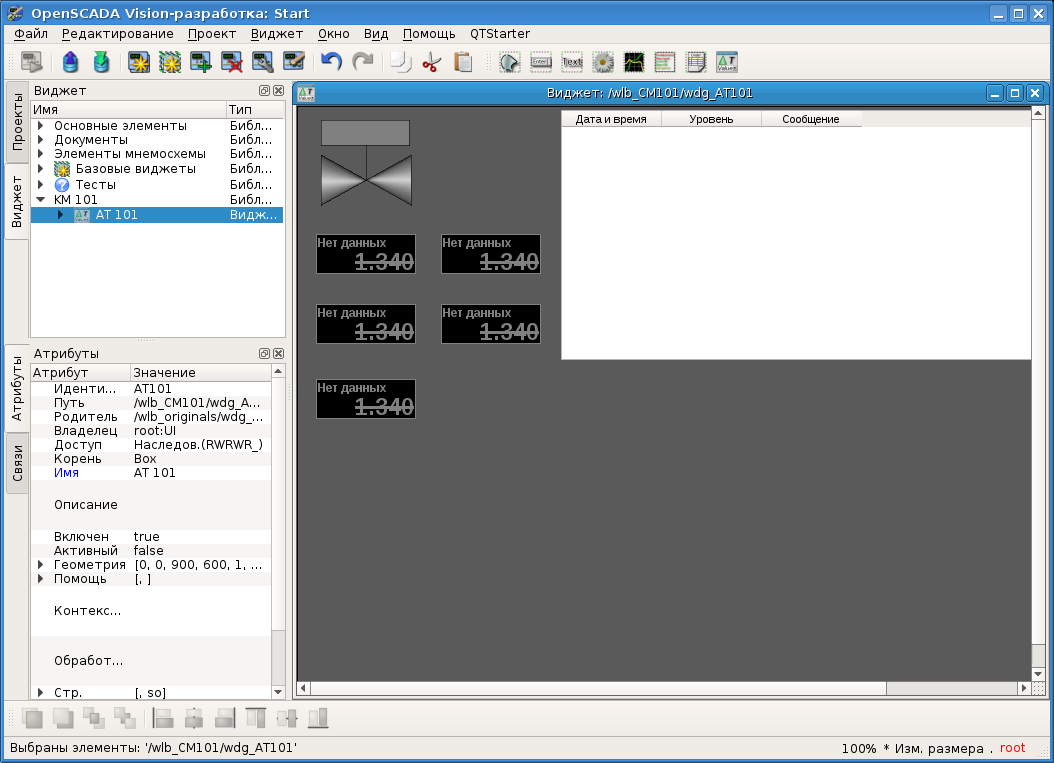Image resolution: width=1054 pixels, height=763 pixels.
Task: Click the undo arrow in toolbar
Action: coord(331,62)
